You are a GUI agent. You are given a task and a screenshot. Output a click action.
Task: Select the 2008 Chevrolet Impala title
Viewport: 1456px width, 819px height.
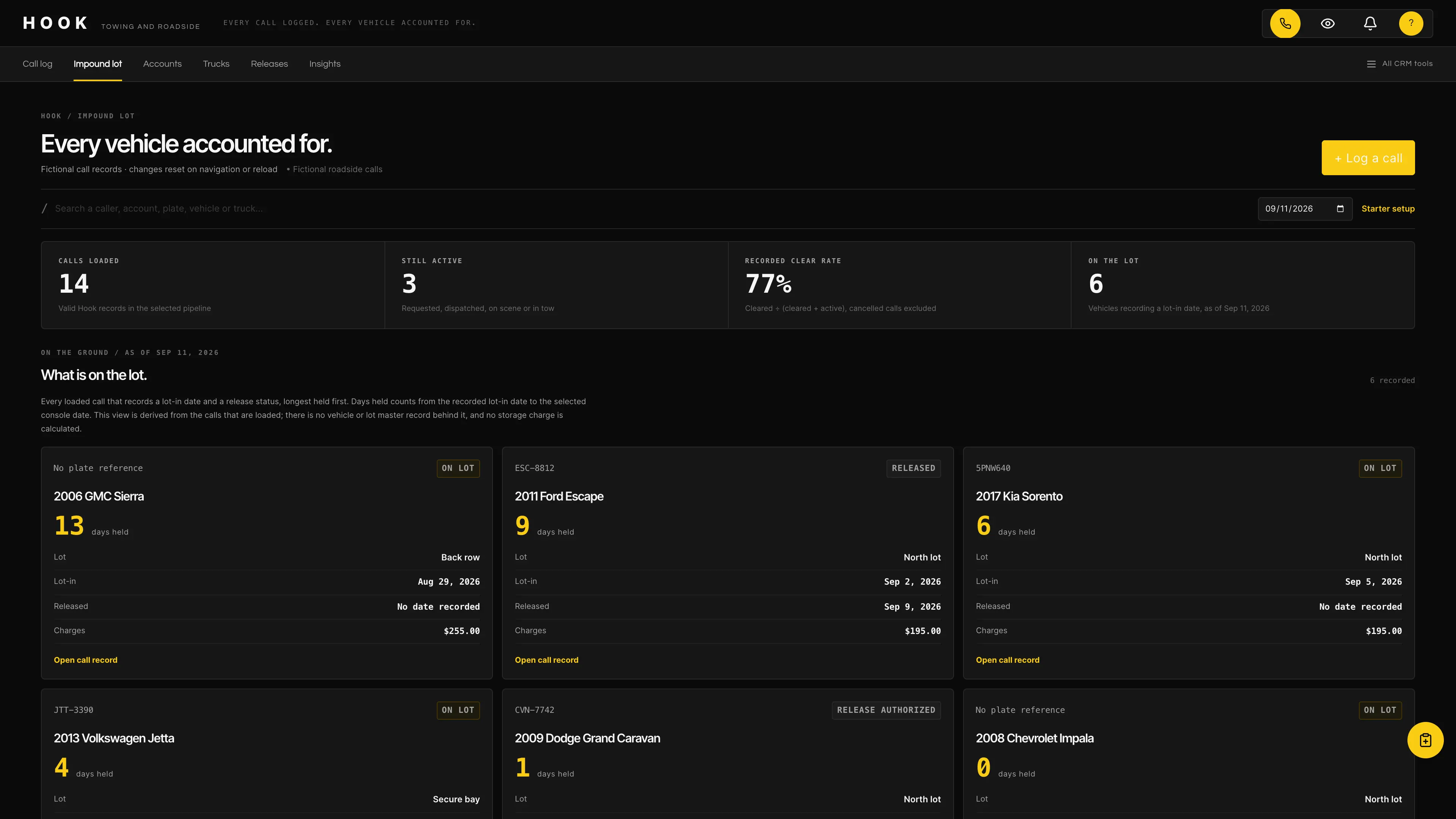click(1034, 738)
